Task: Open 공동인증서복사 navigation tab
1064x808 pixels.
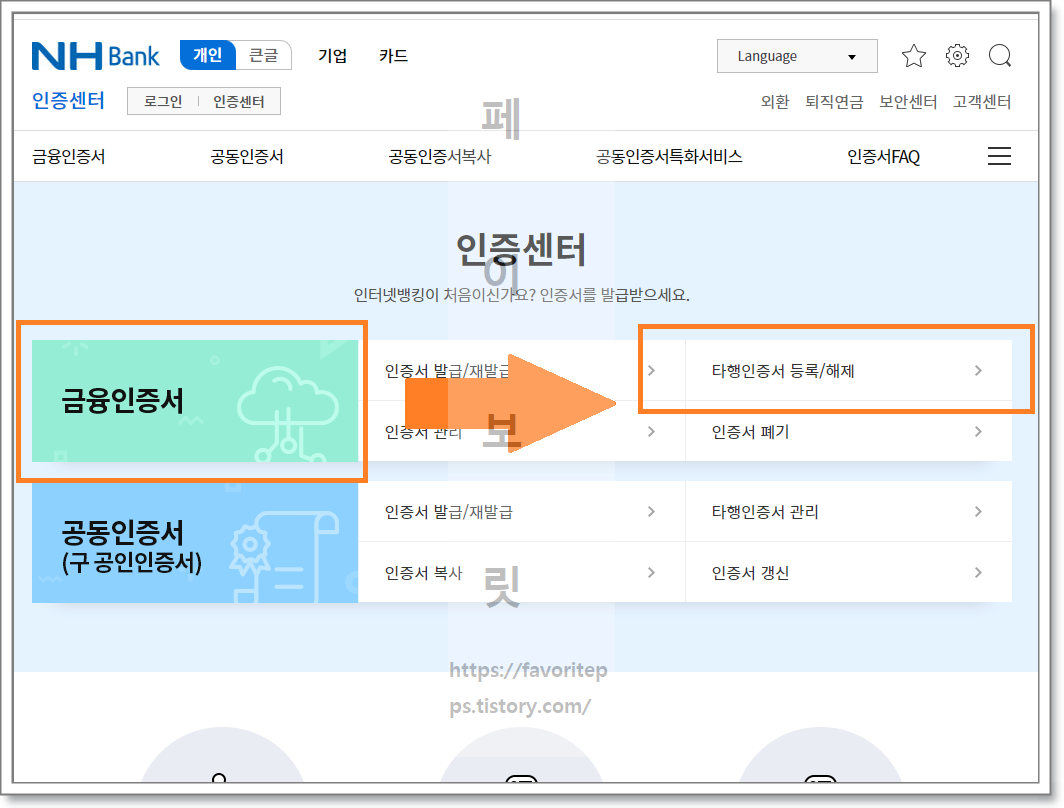Action: click(x=440, y=157)
